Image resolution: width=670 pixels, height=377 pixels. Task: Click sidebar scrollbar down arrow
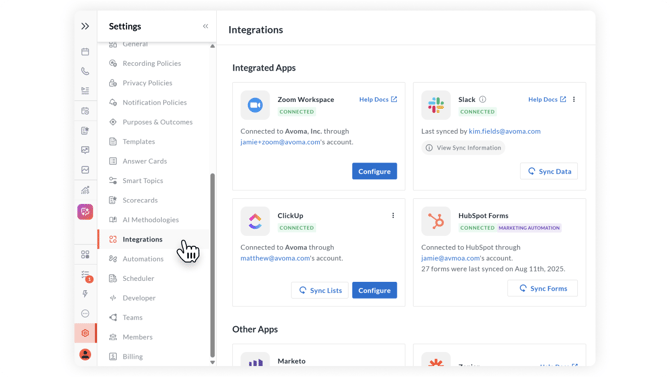pyautogui.click(x=212, y=362)
